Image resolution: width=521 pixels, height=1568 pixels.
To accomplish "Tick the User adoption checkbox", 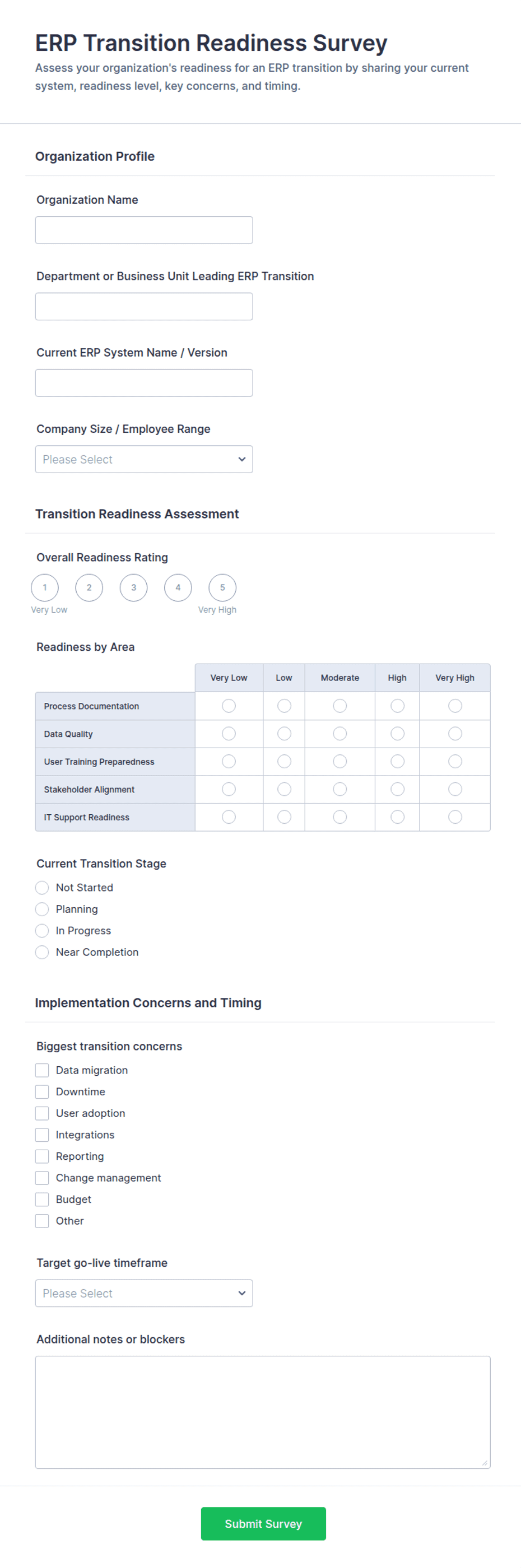I will point(42,1113).
